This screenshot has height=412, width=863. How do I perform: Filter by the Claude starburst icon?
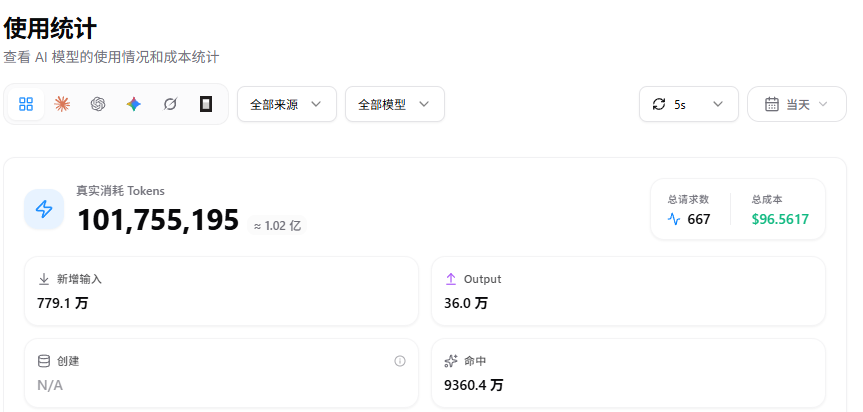point(62,104)
